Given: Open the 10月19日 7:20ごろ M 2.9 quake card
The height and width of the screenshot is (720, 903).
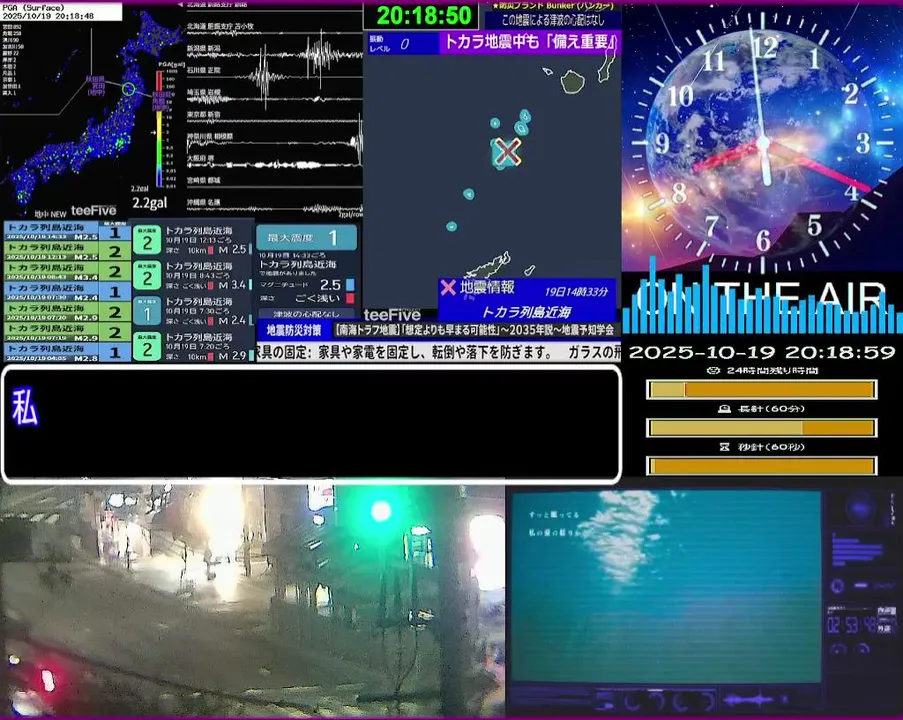Looking at the screenshot, I should pyautogui.click(x=193, y=346).
